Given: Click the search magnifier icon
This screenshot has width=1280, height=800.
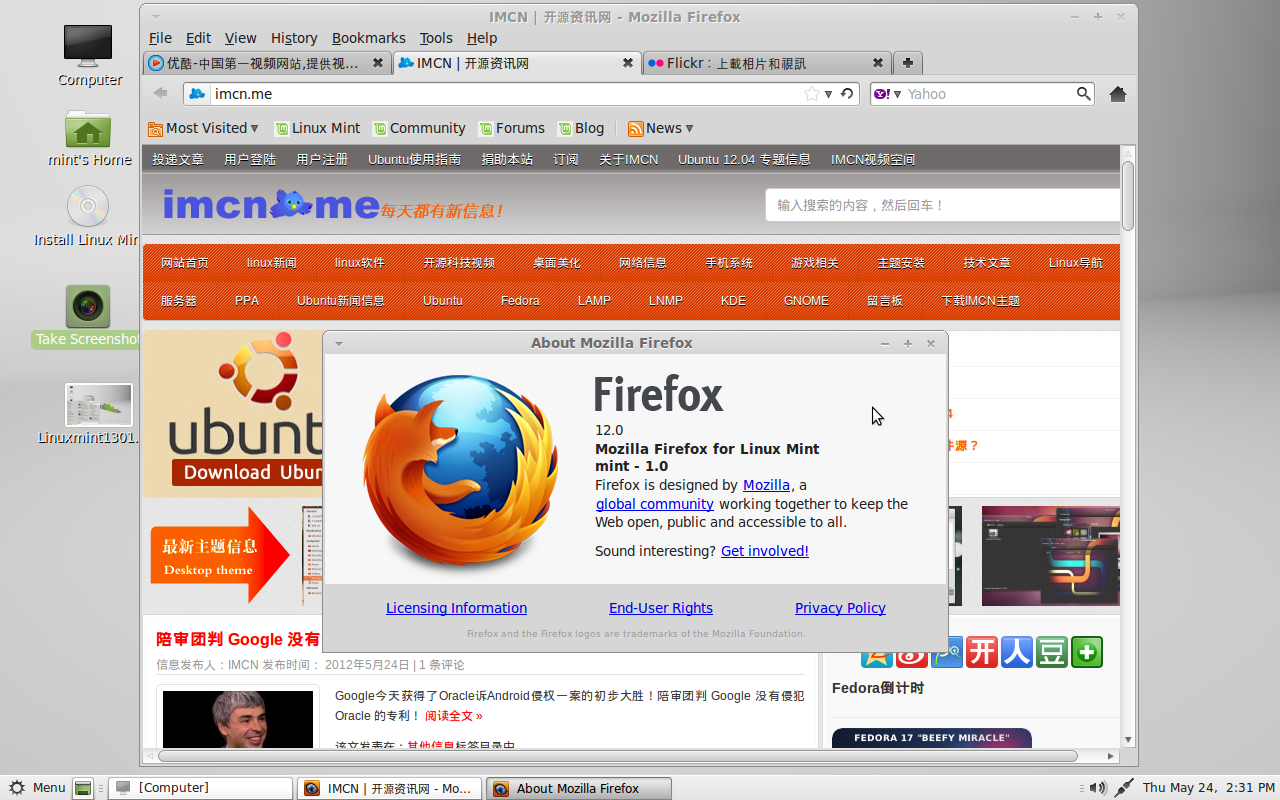Looking at the screenshot, I should pos(1083,94).
